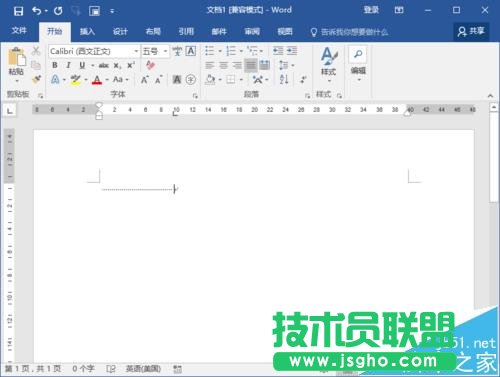Screen dimensions: 500x377
Task: Apply distributed alignment
Action: pyautogui.click(x=265, y=65)
